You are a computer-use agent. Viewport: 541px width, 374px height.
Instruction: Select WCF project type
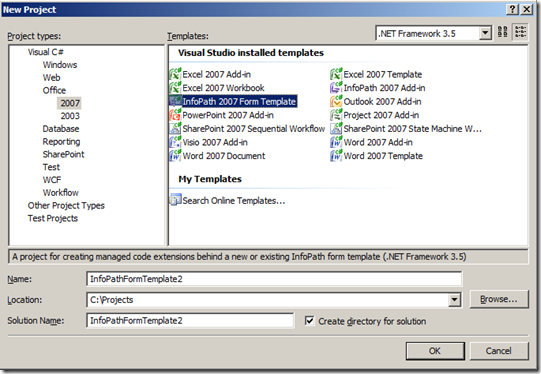(x=52, y=180)
